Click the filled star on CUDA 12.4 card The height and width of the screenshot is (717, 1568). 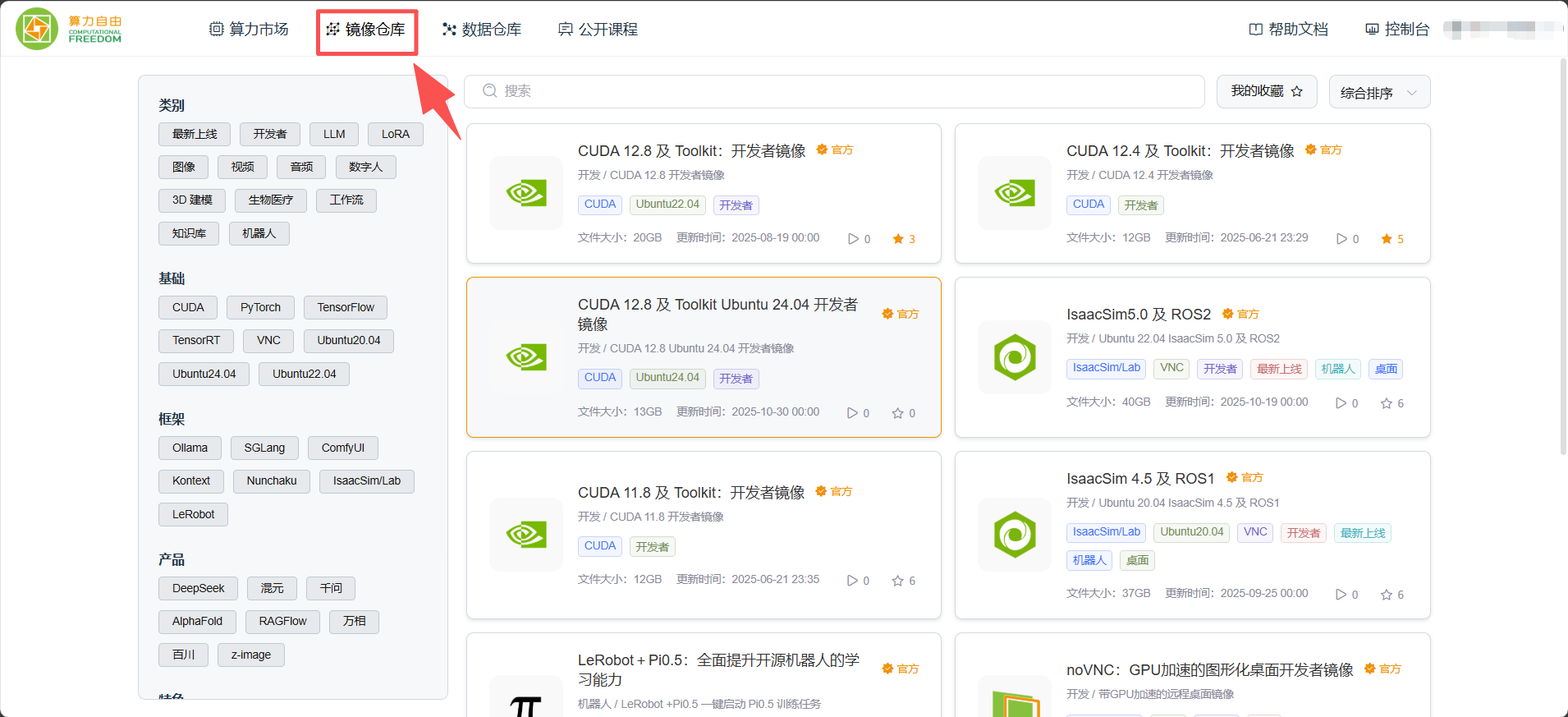coord(1387,239)
